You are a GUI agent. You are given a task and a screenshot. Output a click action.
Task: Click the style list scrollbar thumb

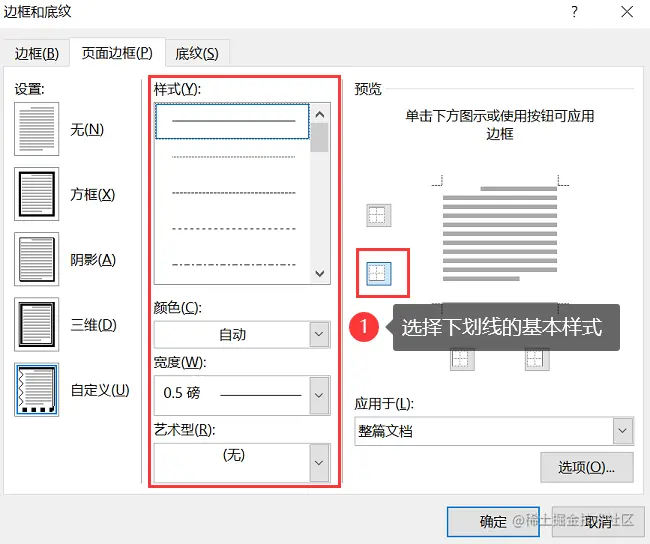(x=320, y=138)
